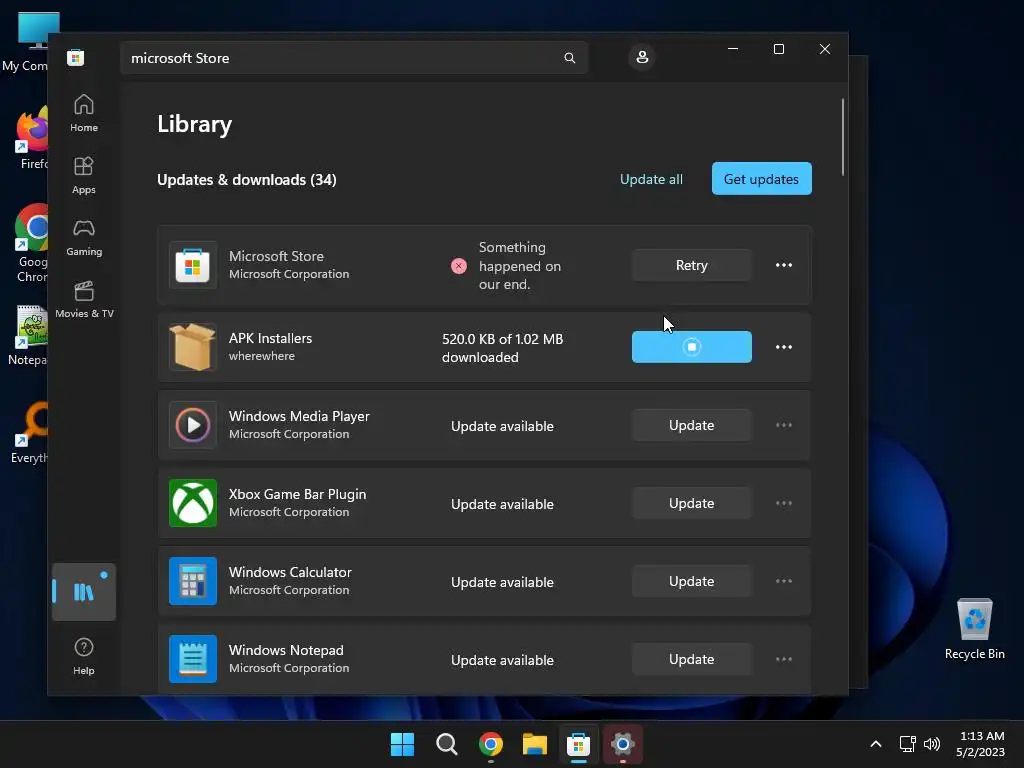
Task: Open more options for Xbox Game Bar Plugin
Action: (x=784, y=503)
